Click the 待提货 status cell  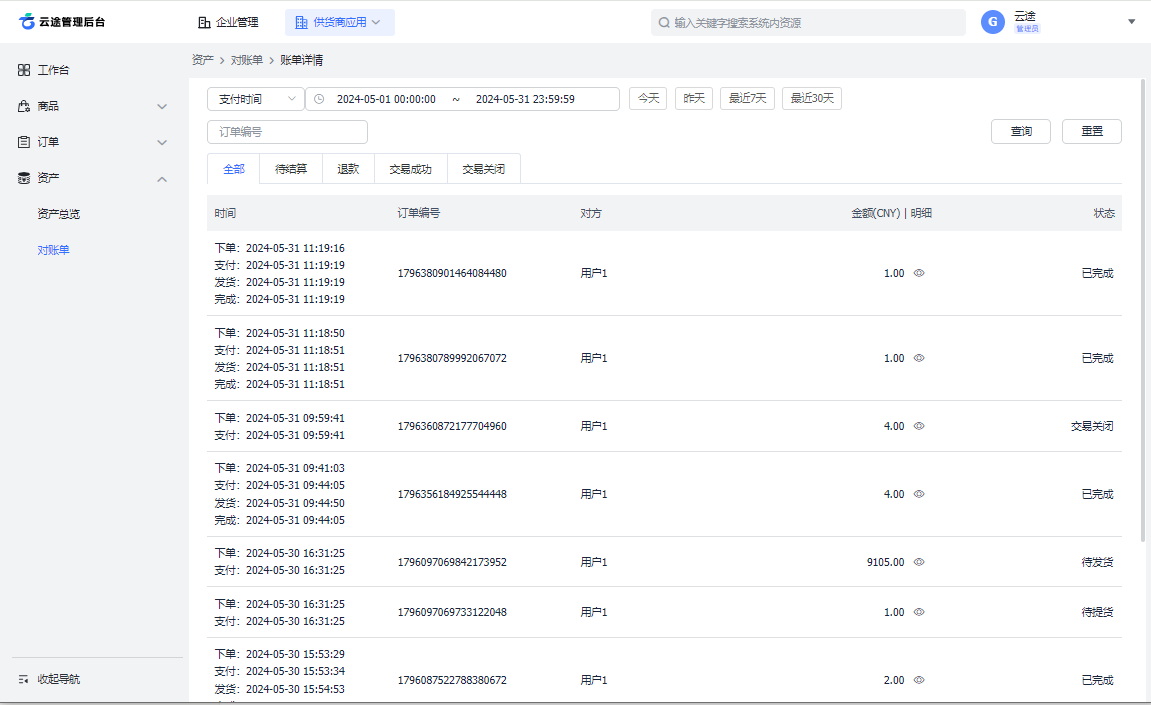pos(1097,612)
